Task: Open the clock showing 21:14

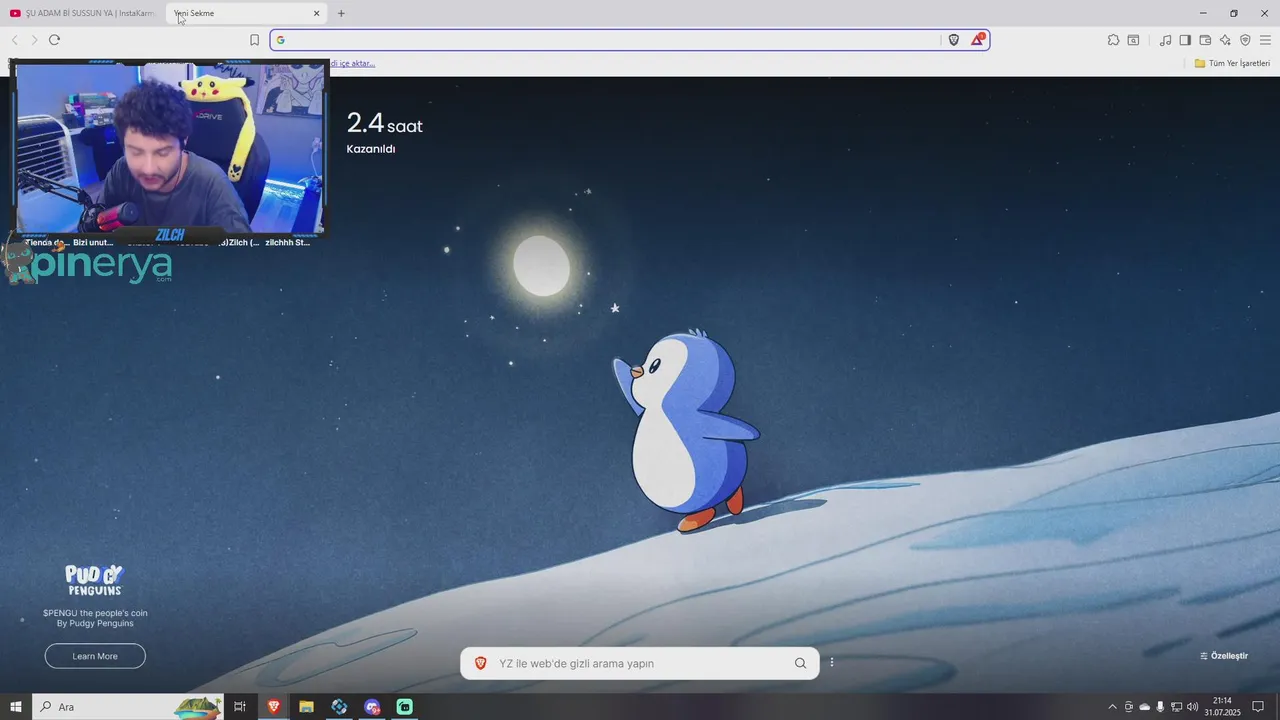Action: [1222, 707]
